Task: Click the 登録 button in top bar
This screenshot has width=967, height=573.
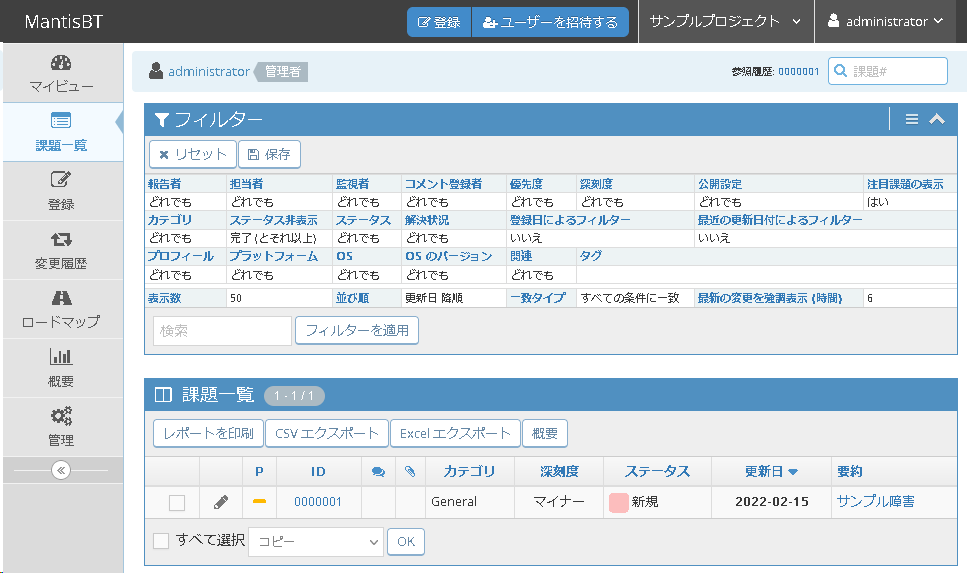Action: (x=439, y=22)
